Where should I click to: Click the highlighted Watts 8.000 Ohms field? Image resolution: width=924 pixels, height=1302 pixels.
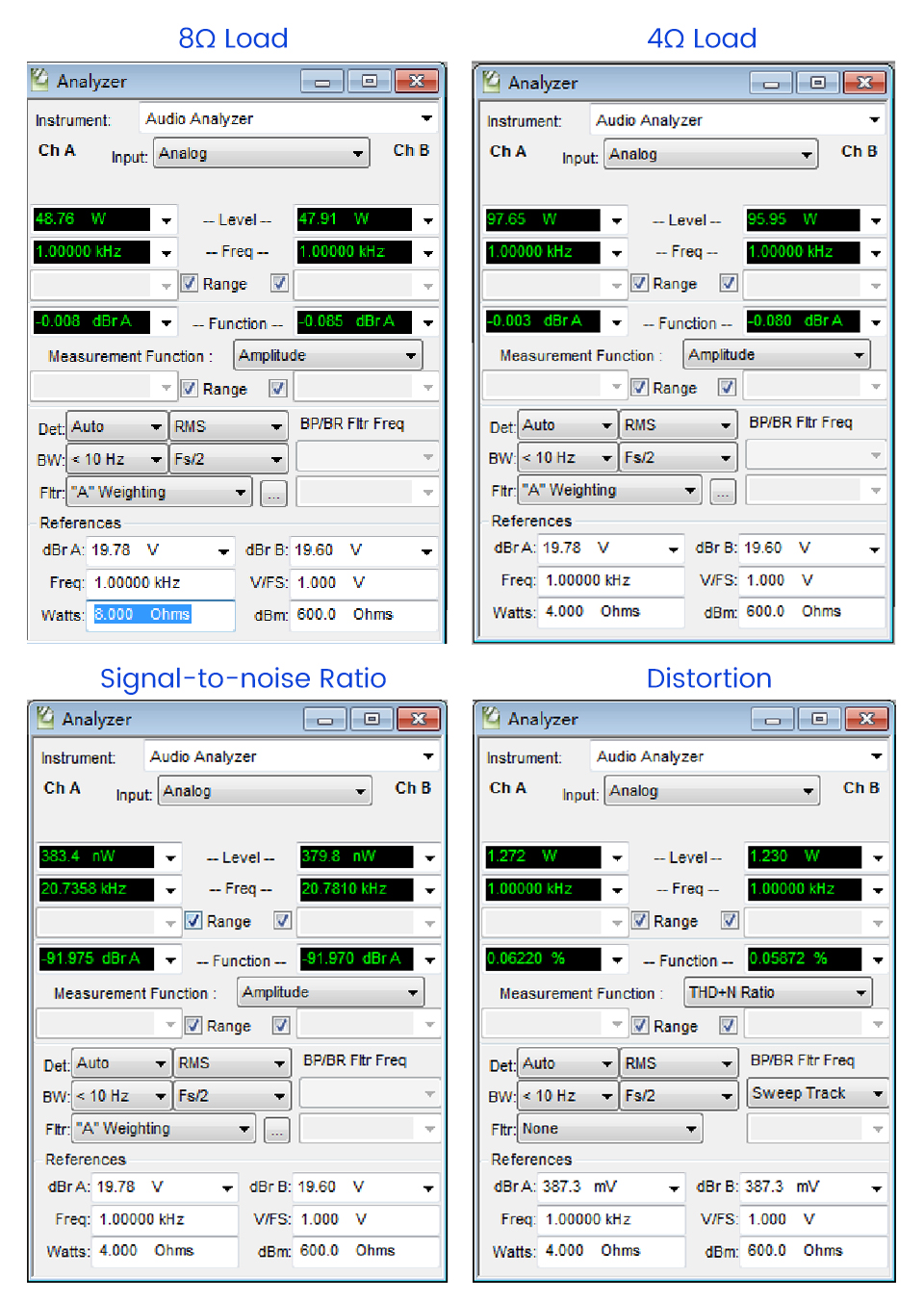[x=160, y=614]
